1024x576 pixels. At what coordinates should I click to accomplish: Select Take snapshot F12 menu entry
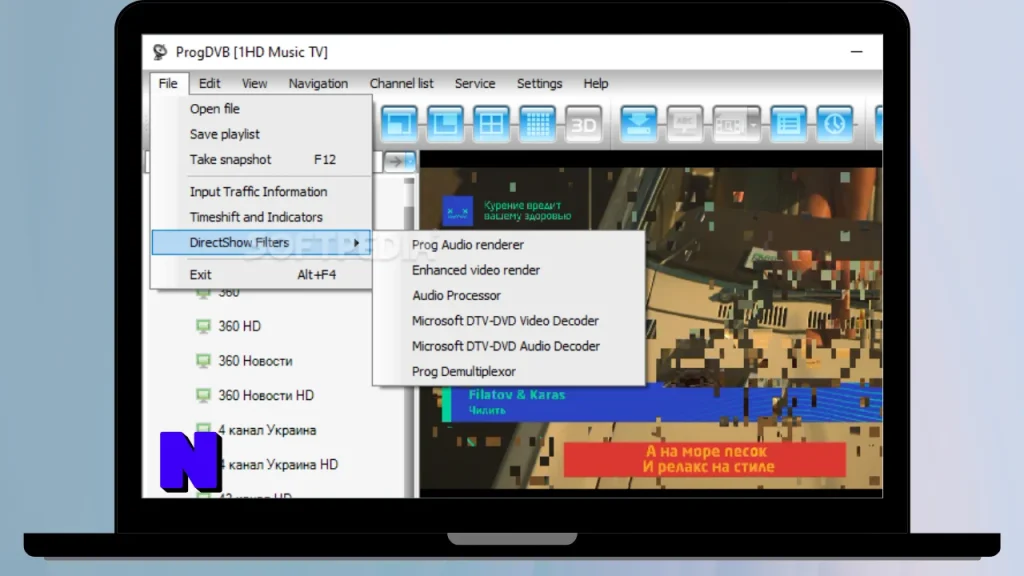(261, 160)
